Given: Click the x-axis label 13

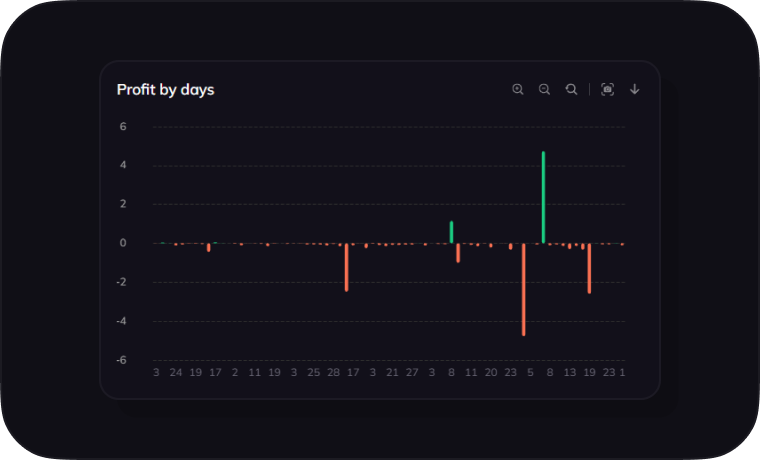Looking at the screenshot, I should (569, 372).
